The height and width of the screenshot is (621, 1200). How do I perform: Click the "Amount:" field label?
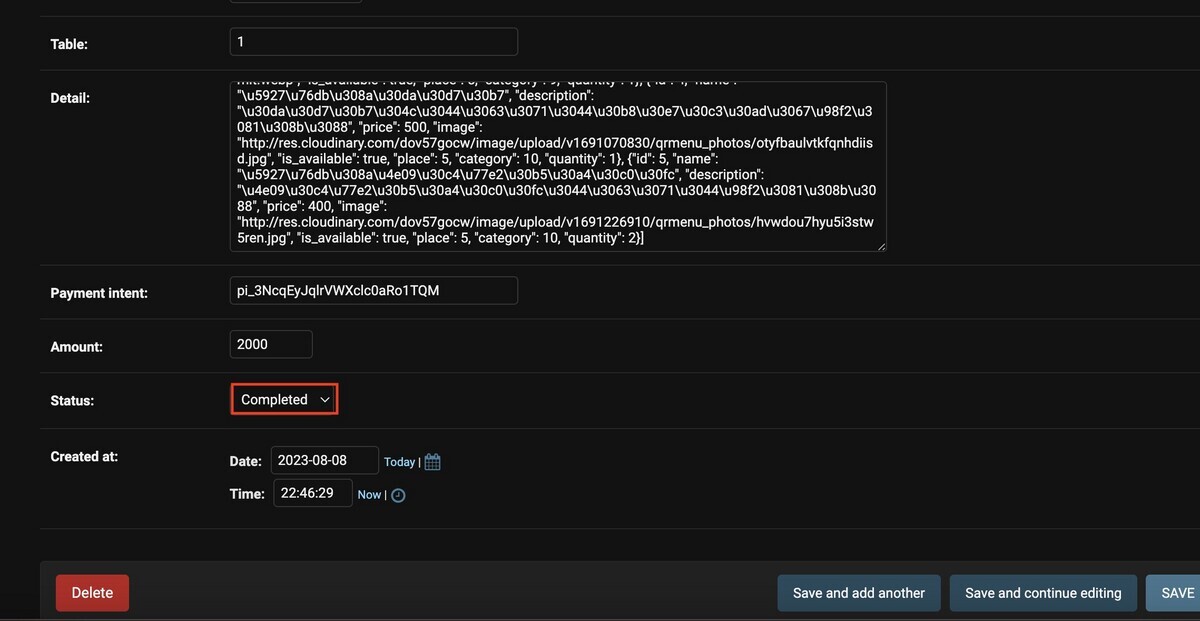(77, 347)
